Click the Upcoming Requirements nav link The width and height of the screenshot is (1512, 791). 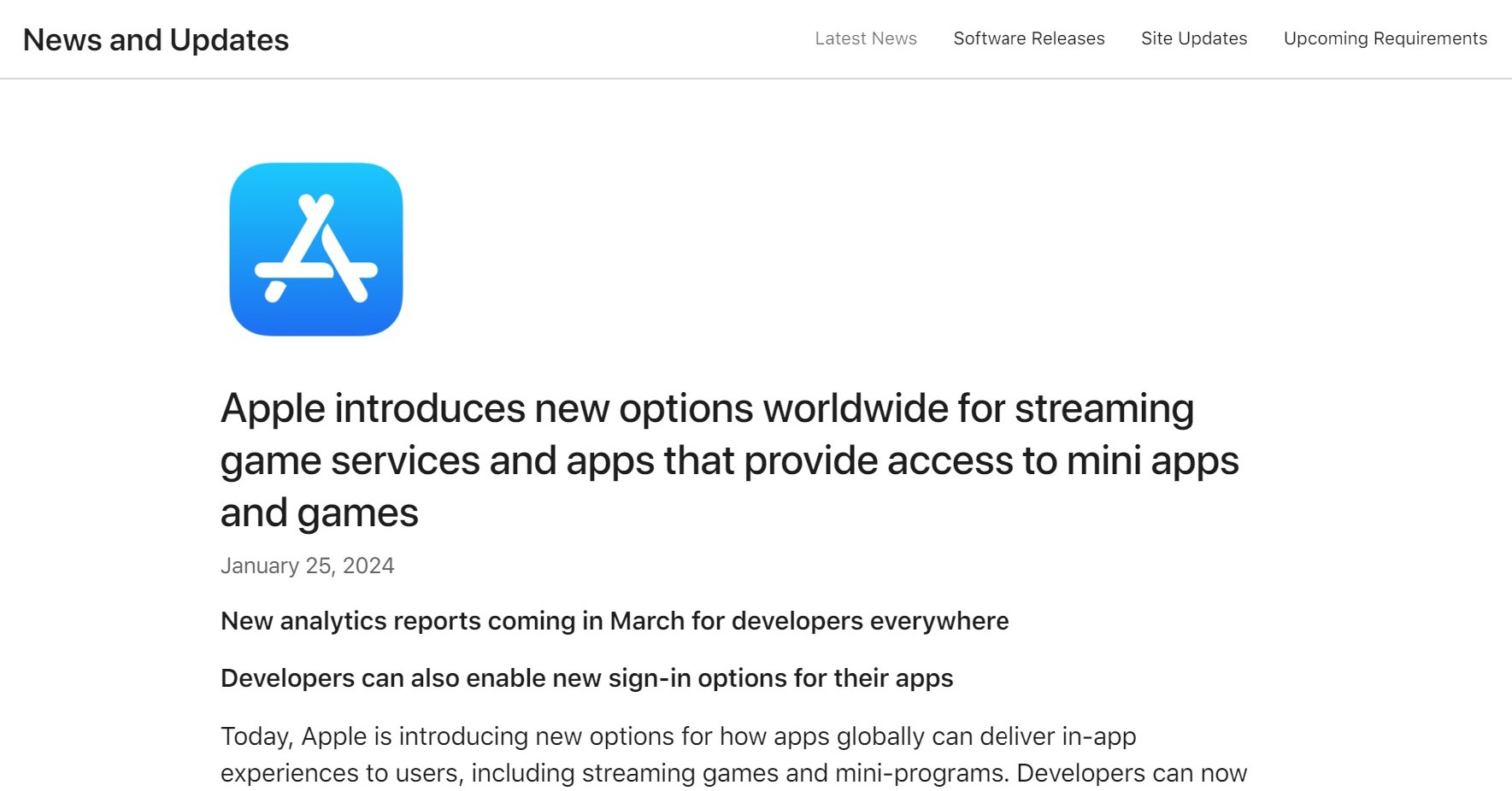coord(1385,38)
